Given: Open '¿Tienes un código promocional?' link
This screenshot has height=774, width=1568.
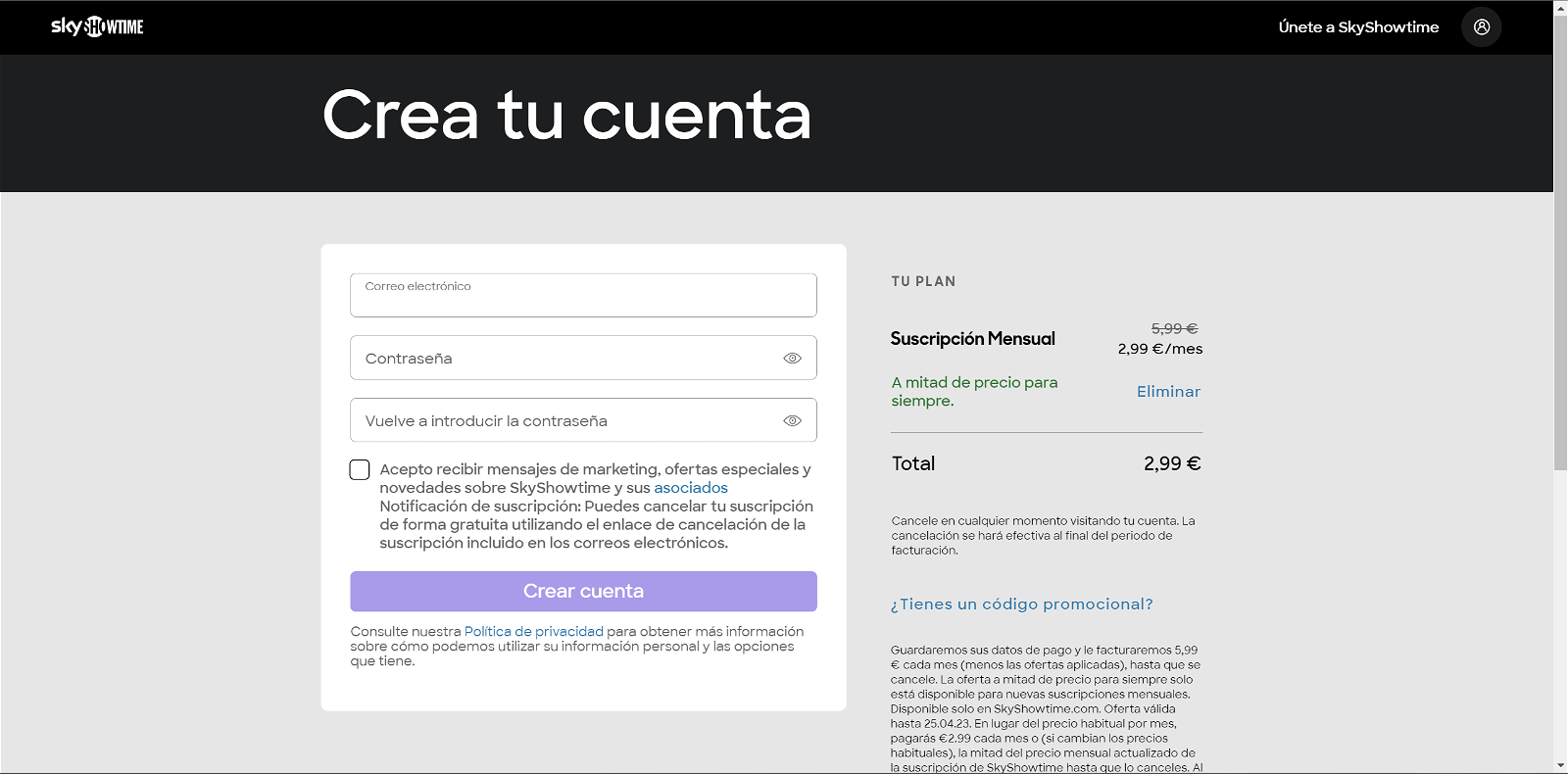Looking at the screenshot, I should coord(1021,605).
